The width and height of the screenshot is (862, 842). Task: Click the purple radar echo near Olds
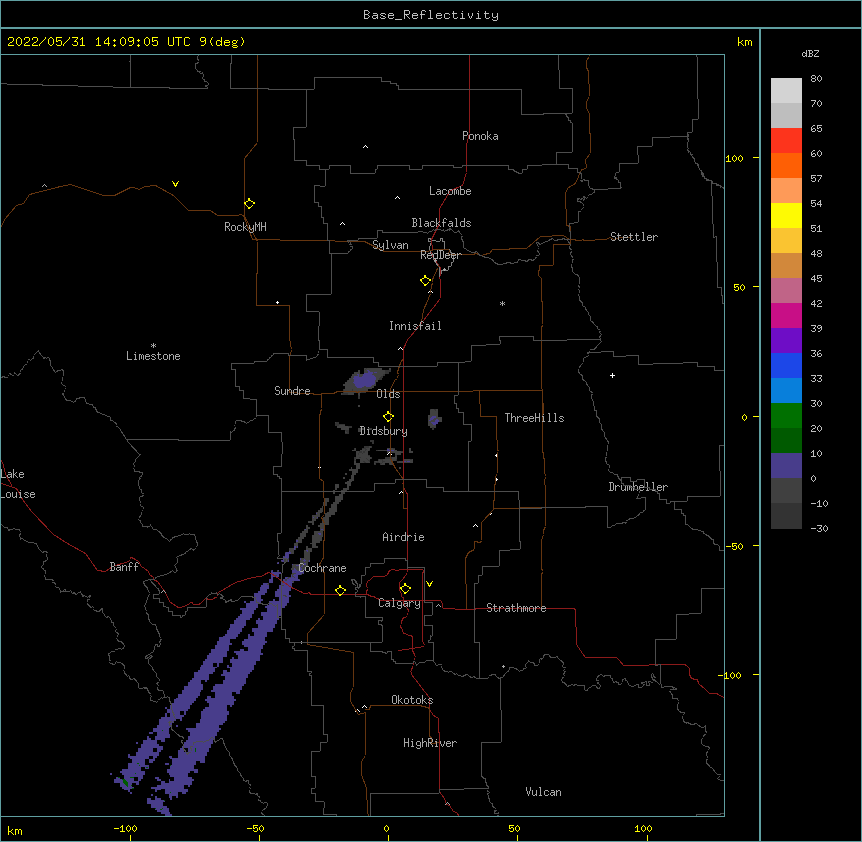[x=363, y=380]
